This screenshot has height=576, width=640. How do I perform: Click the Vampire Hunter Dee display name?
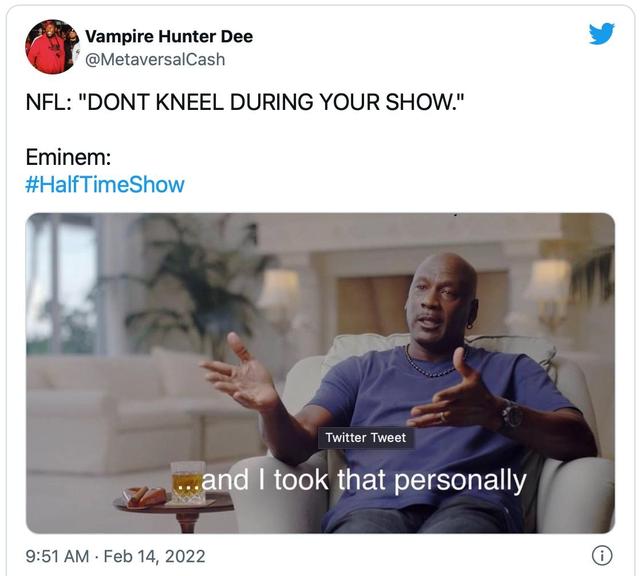pos(169,36)
